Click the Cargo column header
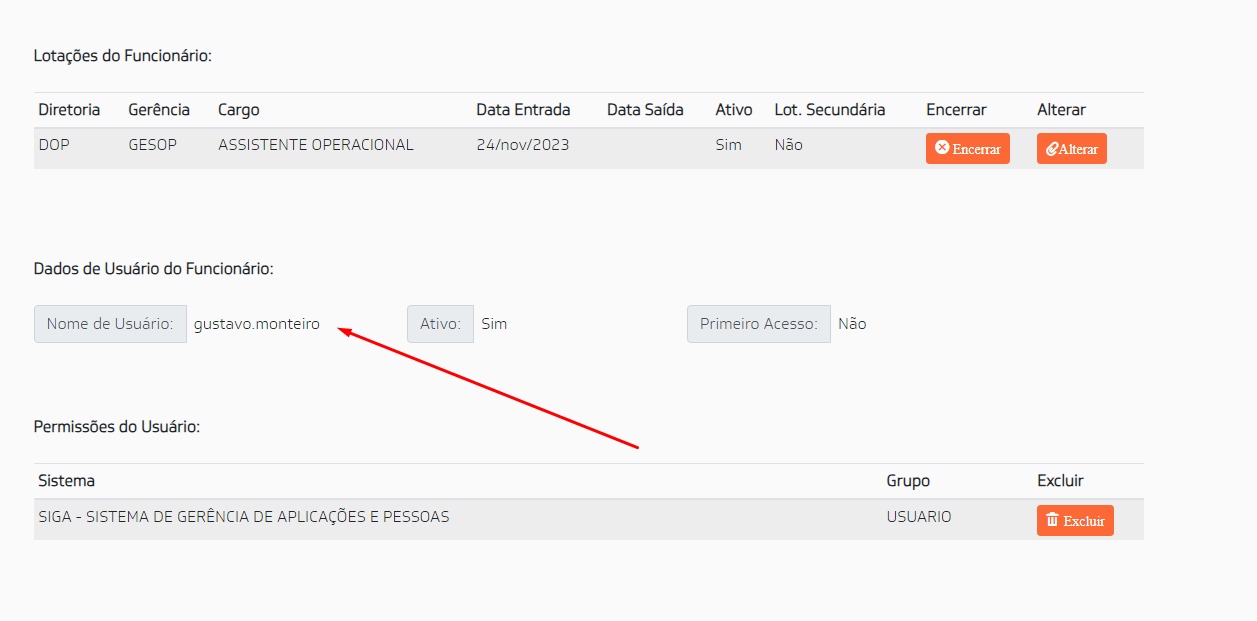Image resolution: width=1257 pixels, height=621 pixels. tap(239, 110)
